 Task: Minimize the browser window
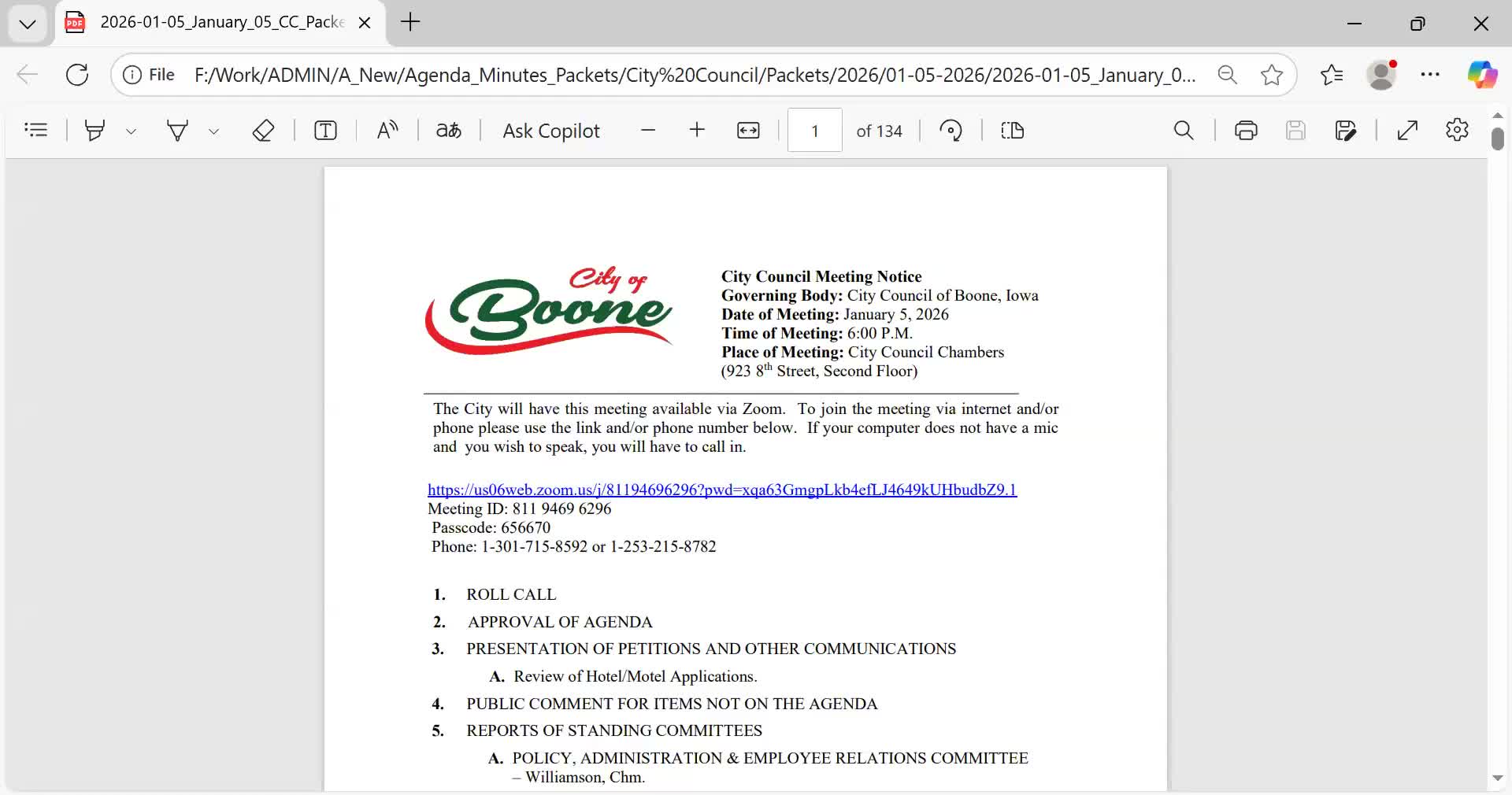click(x=1354, y=24)
